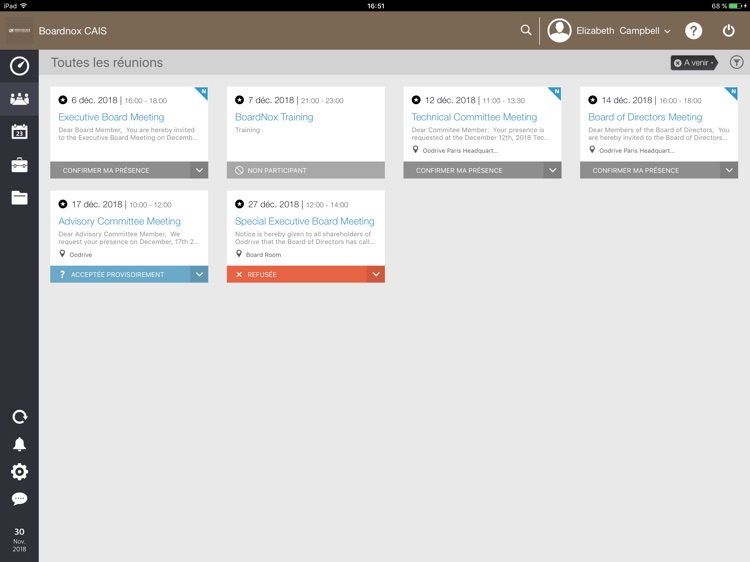Click the refresh sync icon in sidebar

19,417
